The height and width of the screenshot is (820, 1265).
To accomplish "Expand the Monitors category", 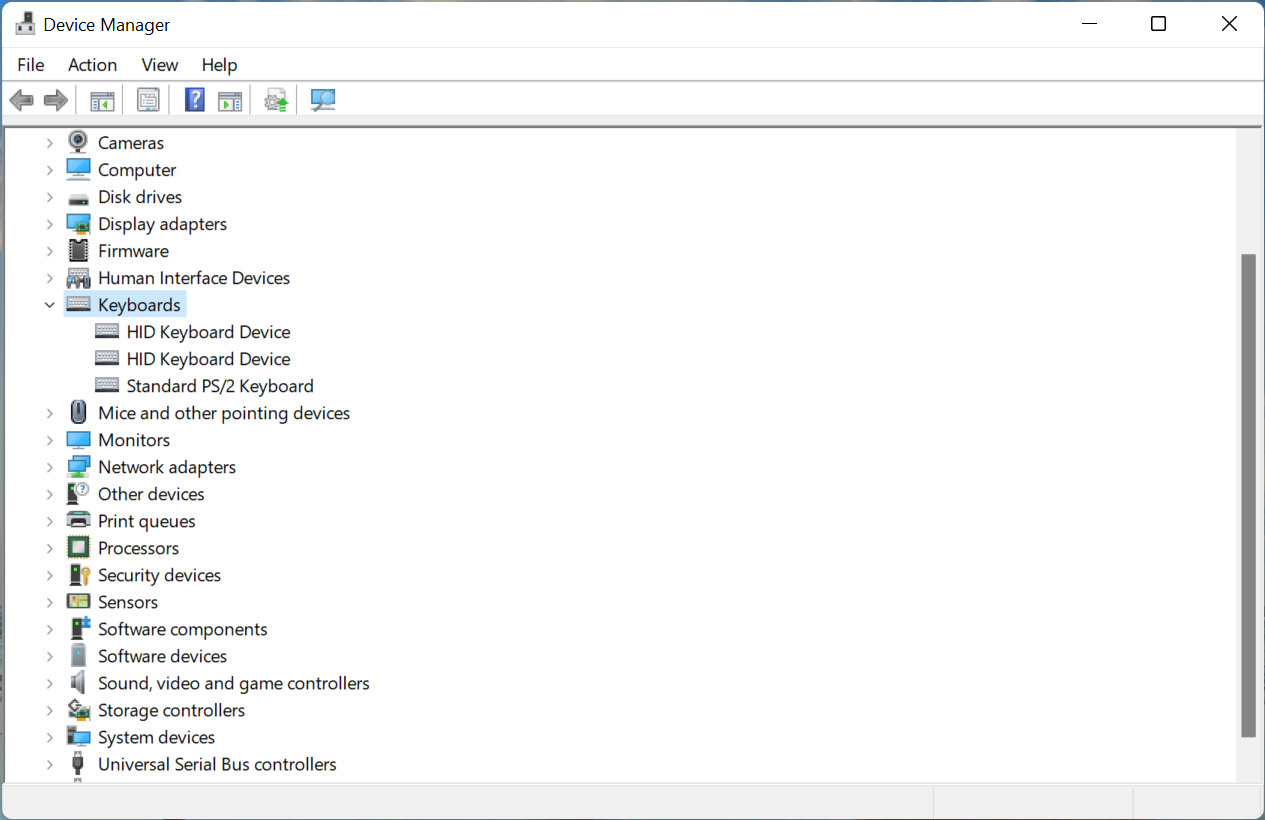I will (49, 440).
